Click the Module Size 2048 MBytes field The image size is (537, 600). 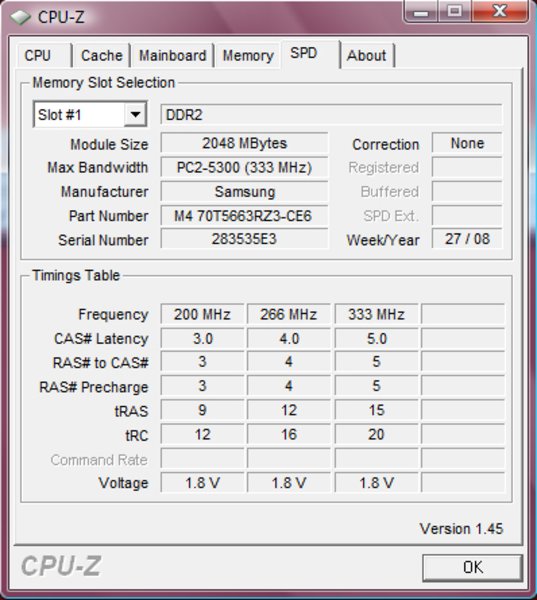[244, 143]
